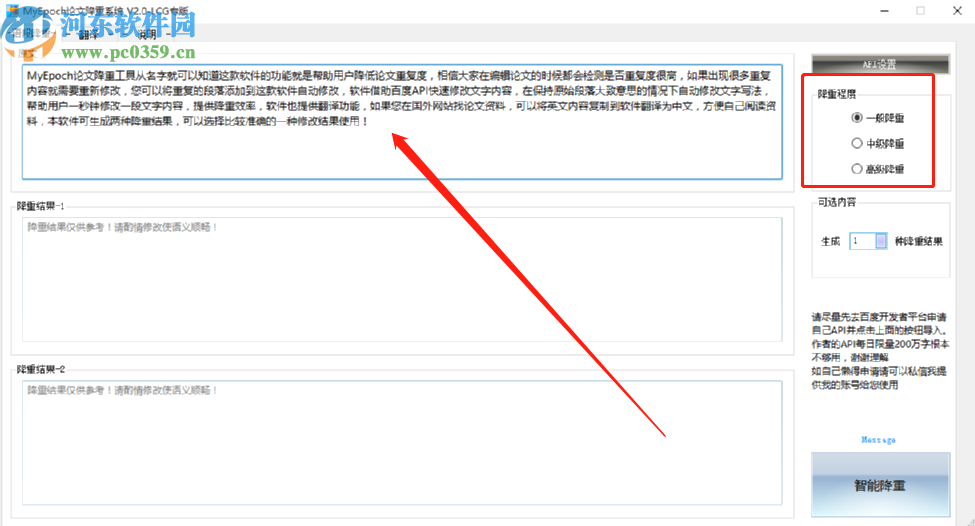975x526 pixels.
Task: Close the MyEpoch window
Action: 957,11
